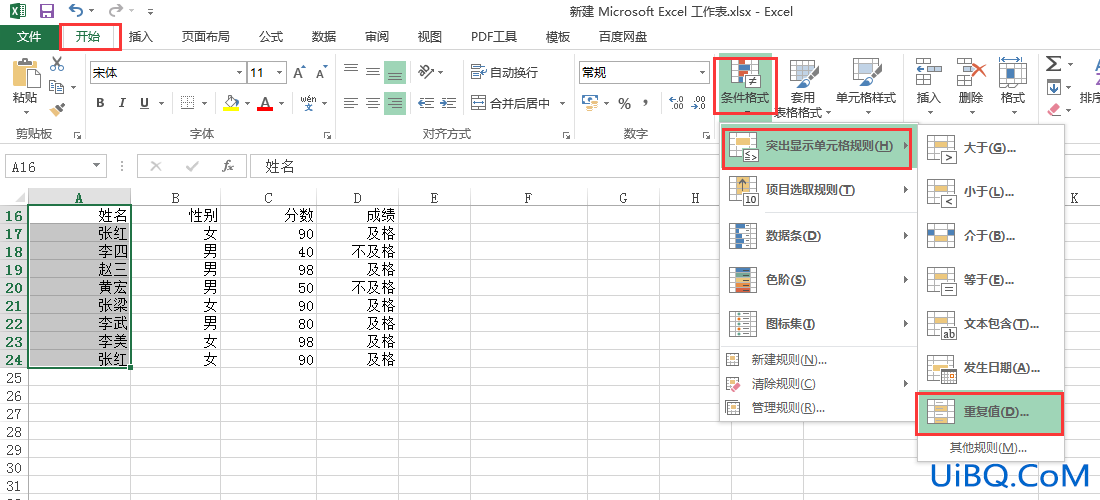Toggle 自动换行 wrap text
The image size is (1100, 500).
click(x=504, y=72)
